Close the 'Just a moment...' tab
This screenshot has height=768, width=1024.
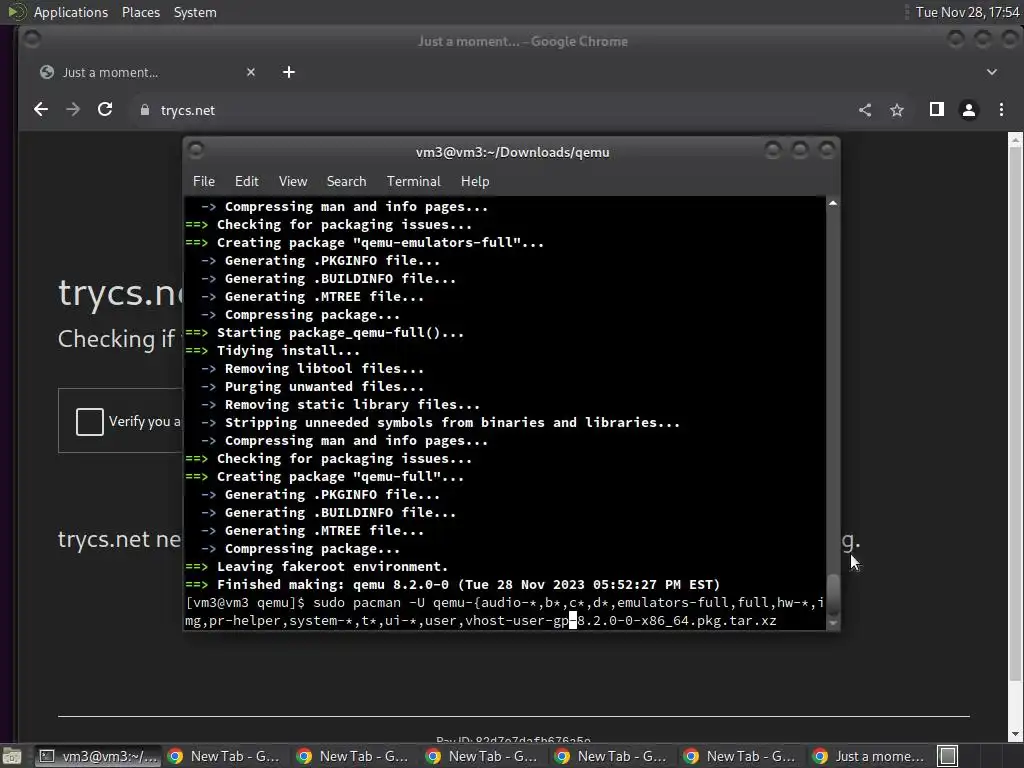251,72
